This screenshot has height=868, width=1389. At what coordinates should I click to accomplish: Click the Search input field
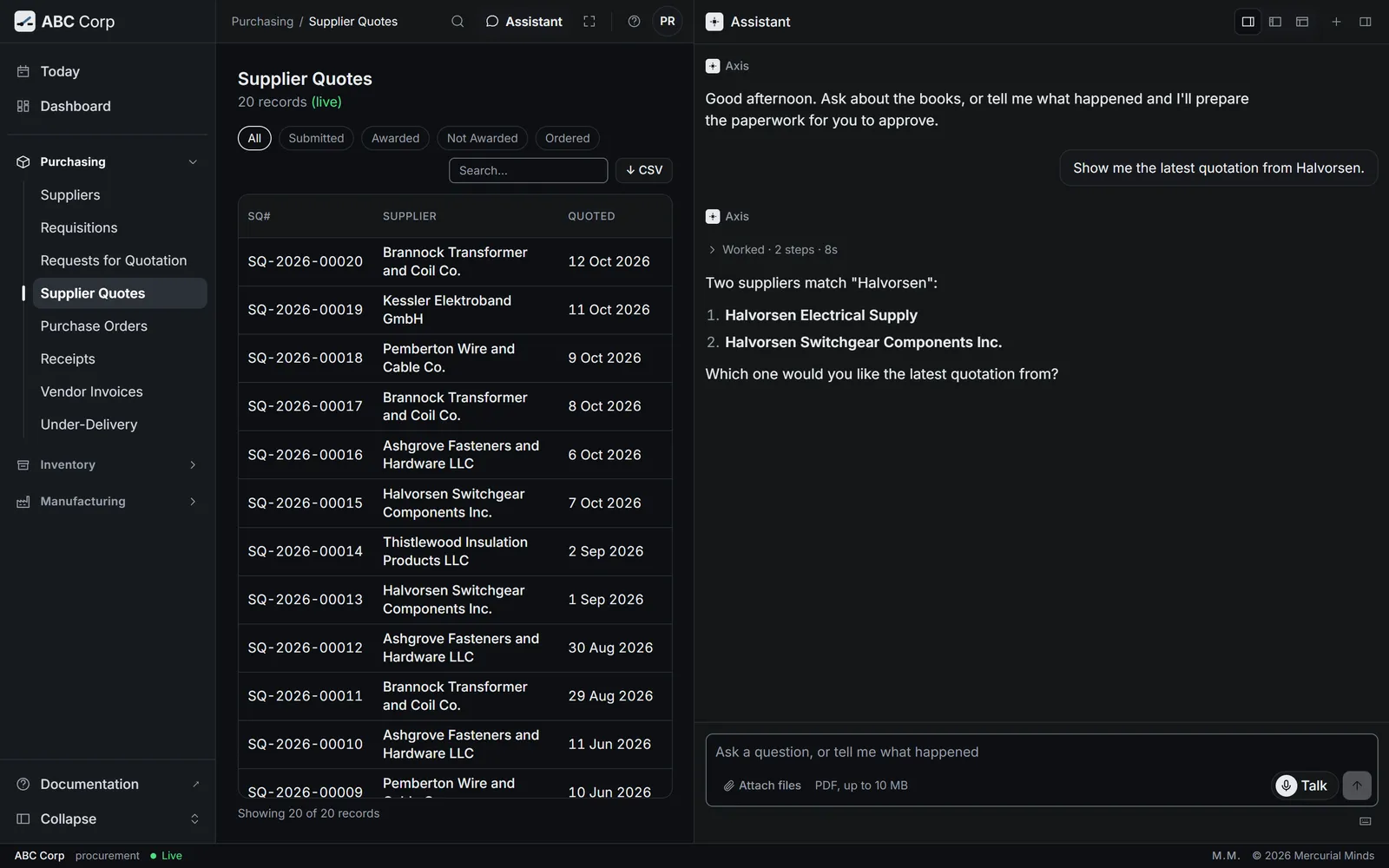click(528, 170)
